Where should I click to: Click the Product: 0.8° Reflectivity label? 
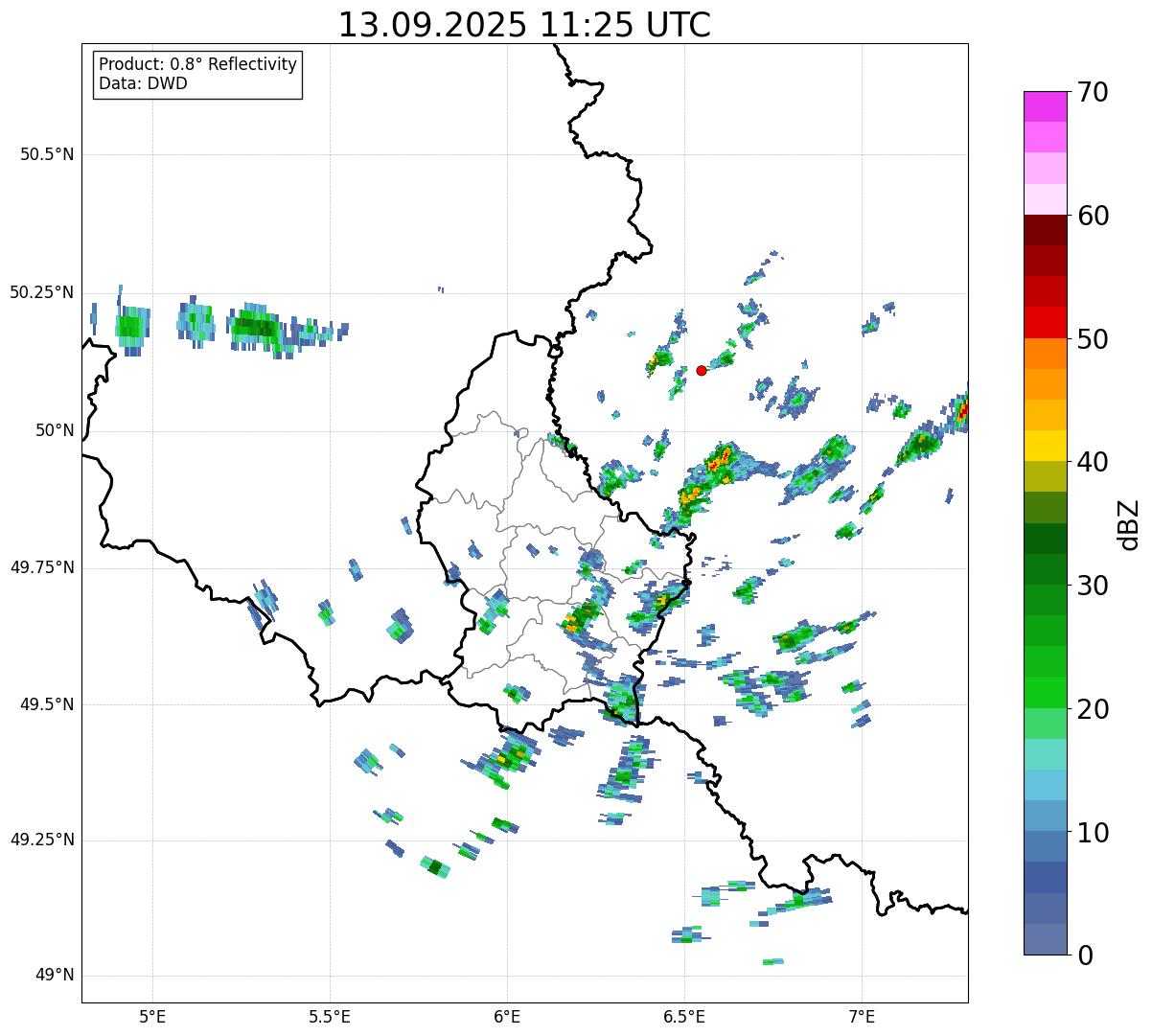pos(197,64)
